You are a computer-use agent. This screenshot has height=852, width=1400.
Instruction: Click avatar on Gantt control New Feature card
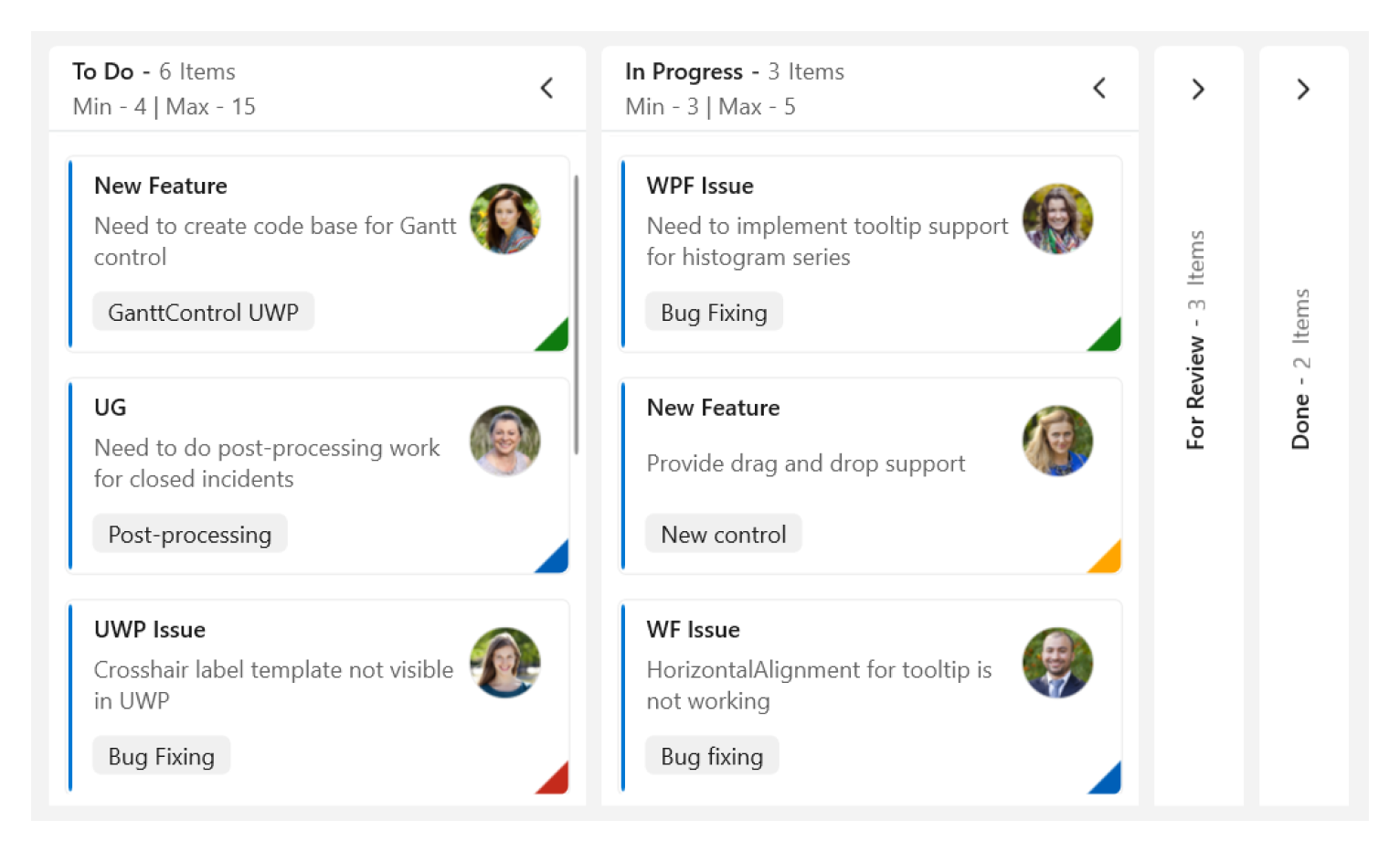tap(505, 219)
